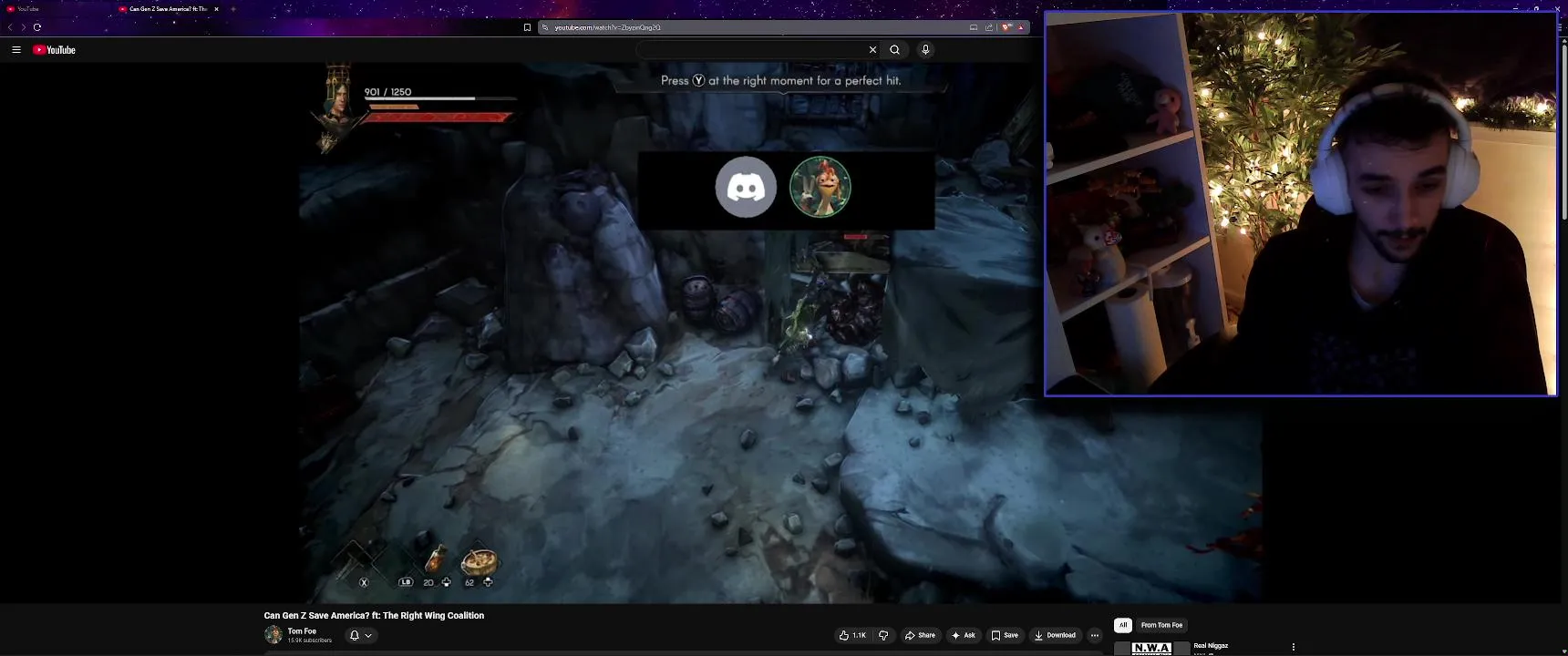
Task: Click the video player area to pause
Action: (x=780, y=333)
